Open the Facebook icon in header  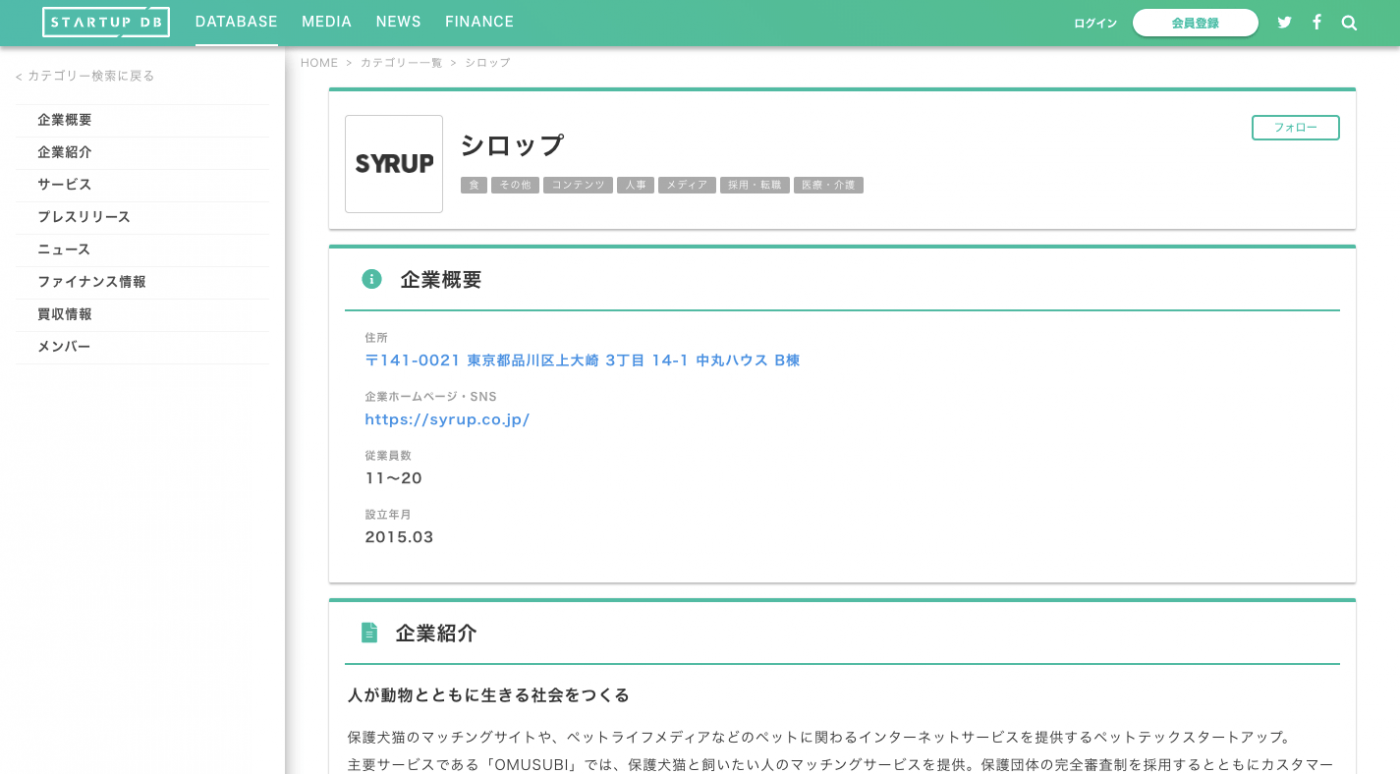pos(1317,22)
